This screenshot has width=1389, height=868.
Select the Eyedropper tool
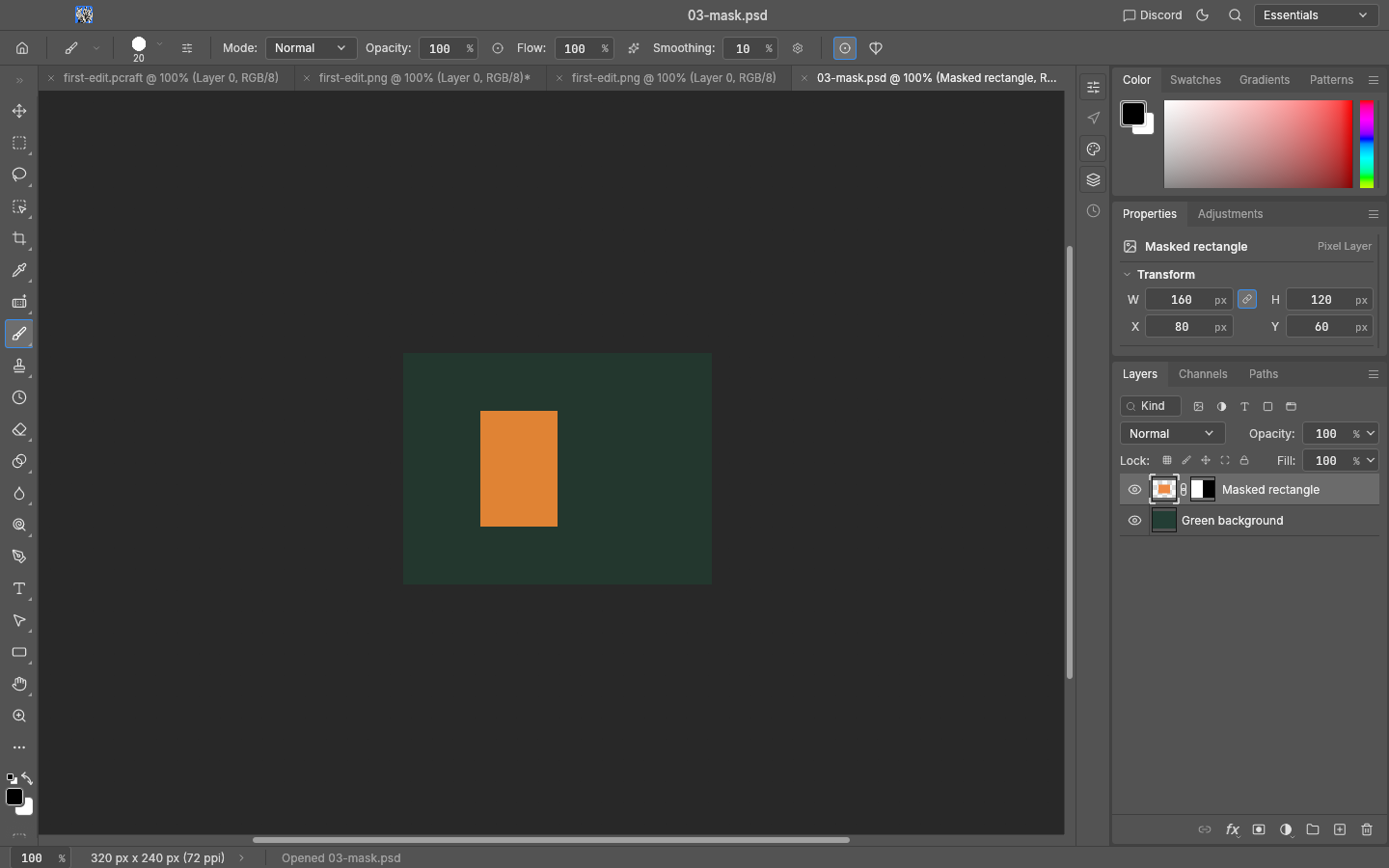[x=19, y=270]
